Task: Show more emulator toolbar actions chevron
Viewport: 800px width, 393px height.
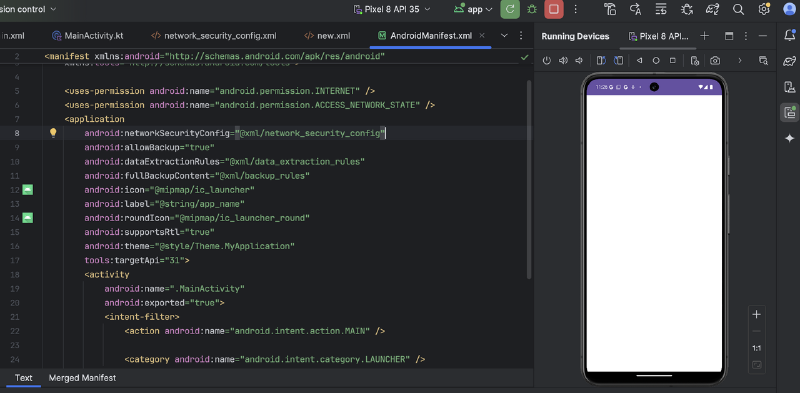Action: click(x=740, y=61)
